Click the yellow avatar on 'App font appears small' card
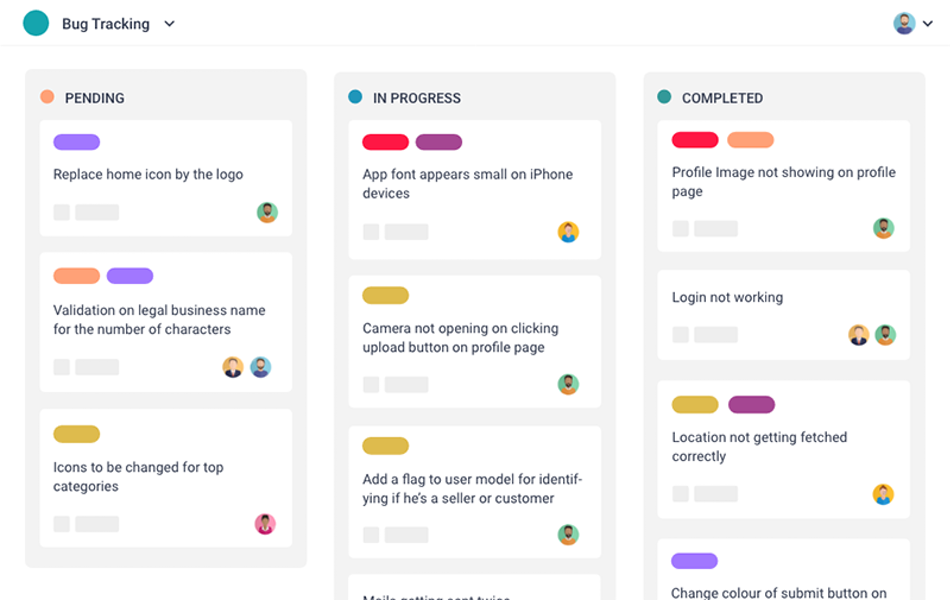 point(569,231)
